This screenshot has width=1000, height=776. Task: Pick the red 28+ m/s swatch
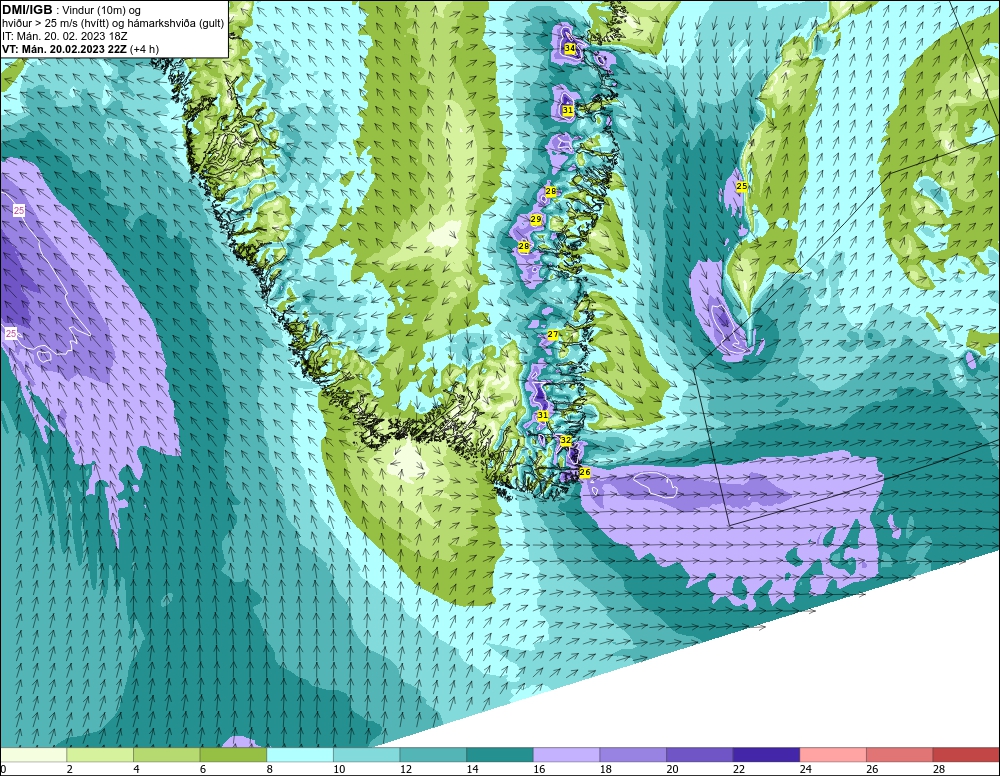pos(966,755)
